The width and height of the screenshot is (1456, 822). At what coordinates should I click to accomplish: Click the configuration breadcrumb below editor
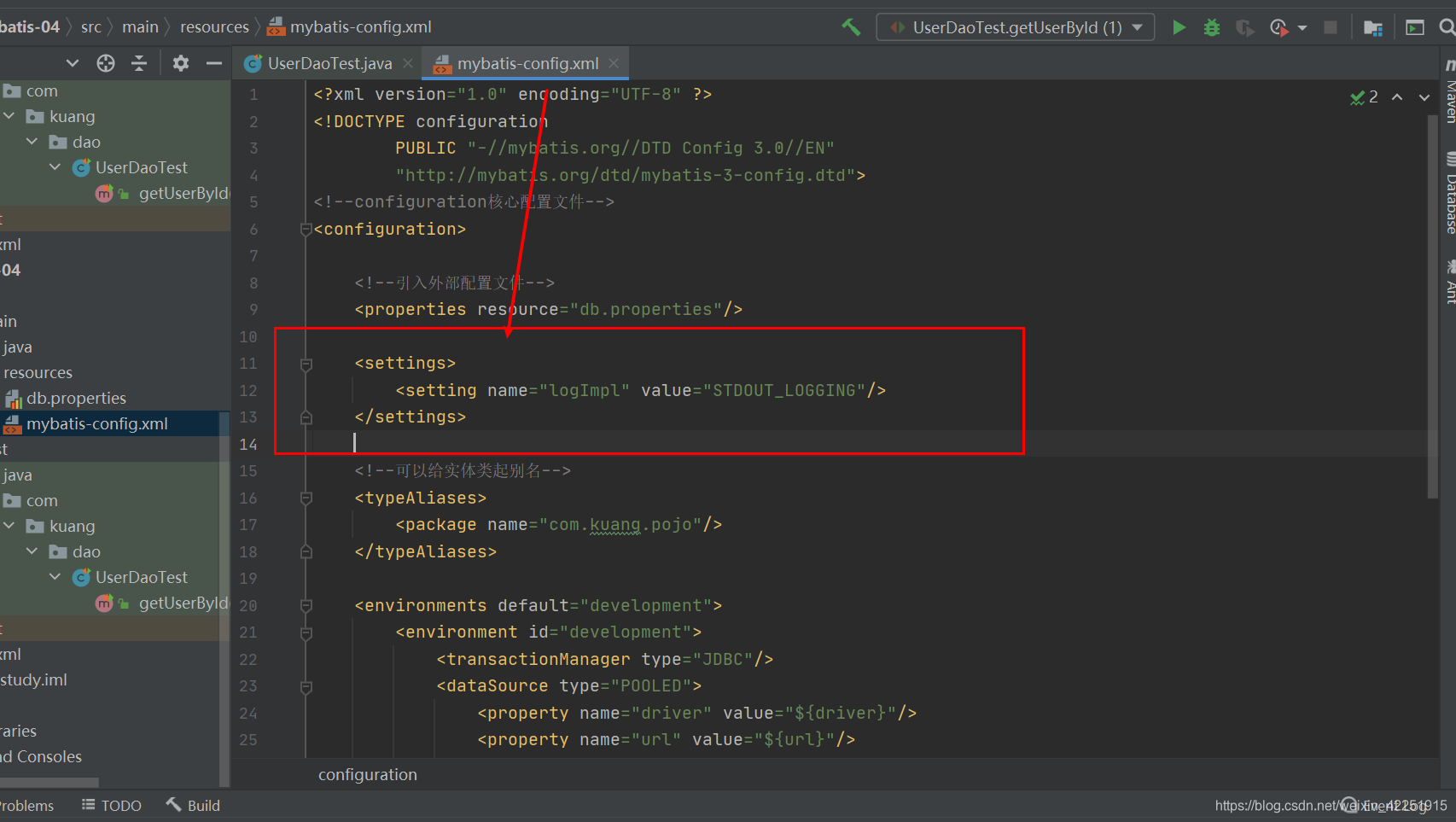pos(368,774)
